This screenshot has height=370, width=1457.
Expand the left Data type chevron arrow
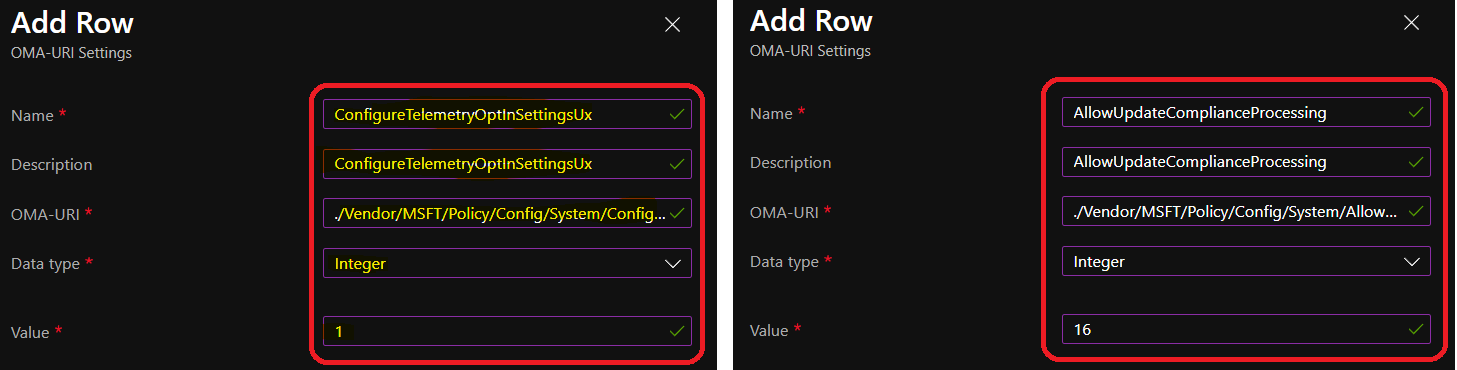tap(674, 263)
